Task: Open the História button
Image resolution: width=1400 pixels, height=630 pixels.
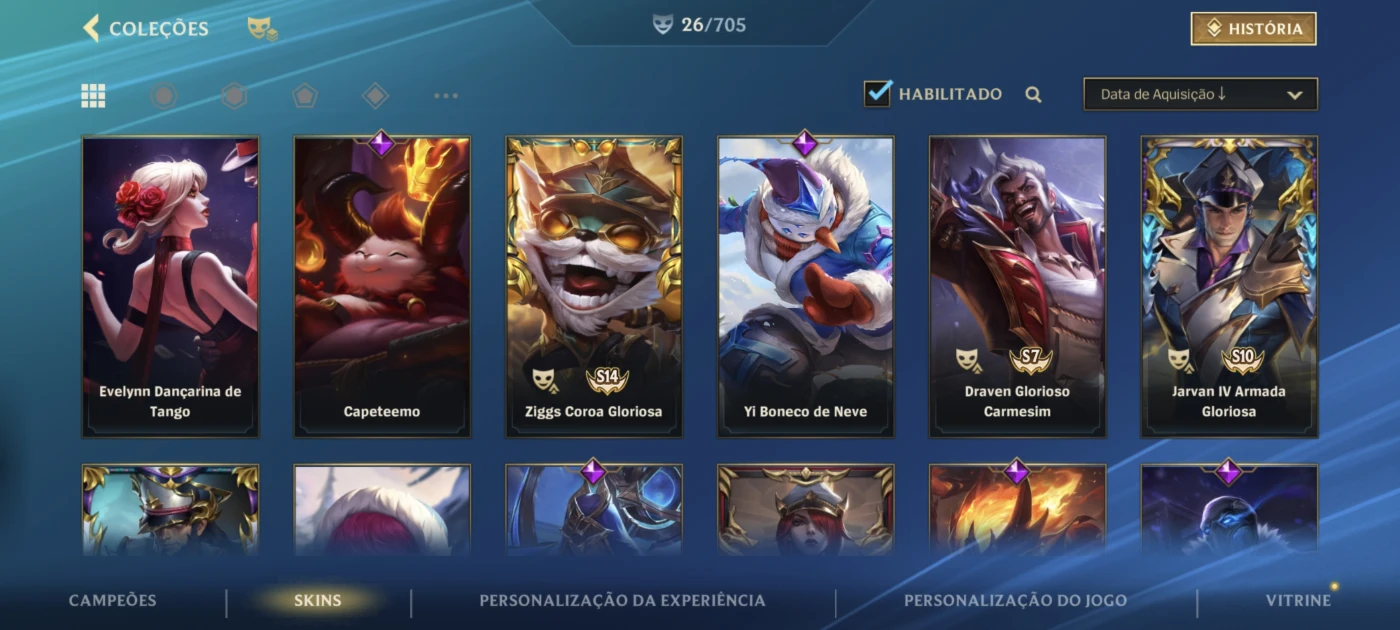Action: 1253,29
